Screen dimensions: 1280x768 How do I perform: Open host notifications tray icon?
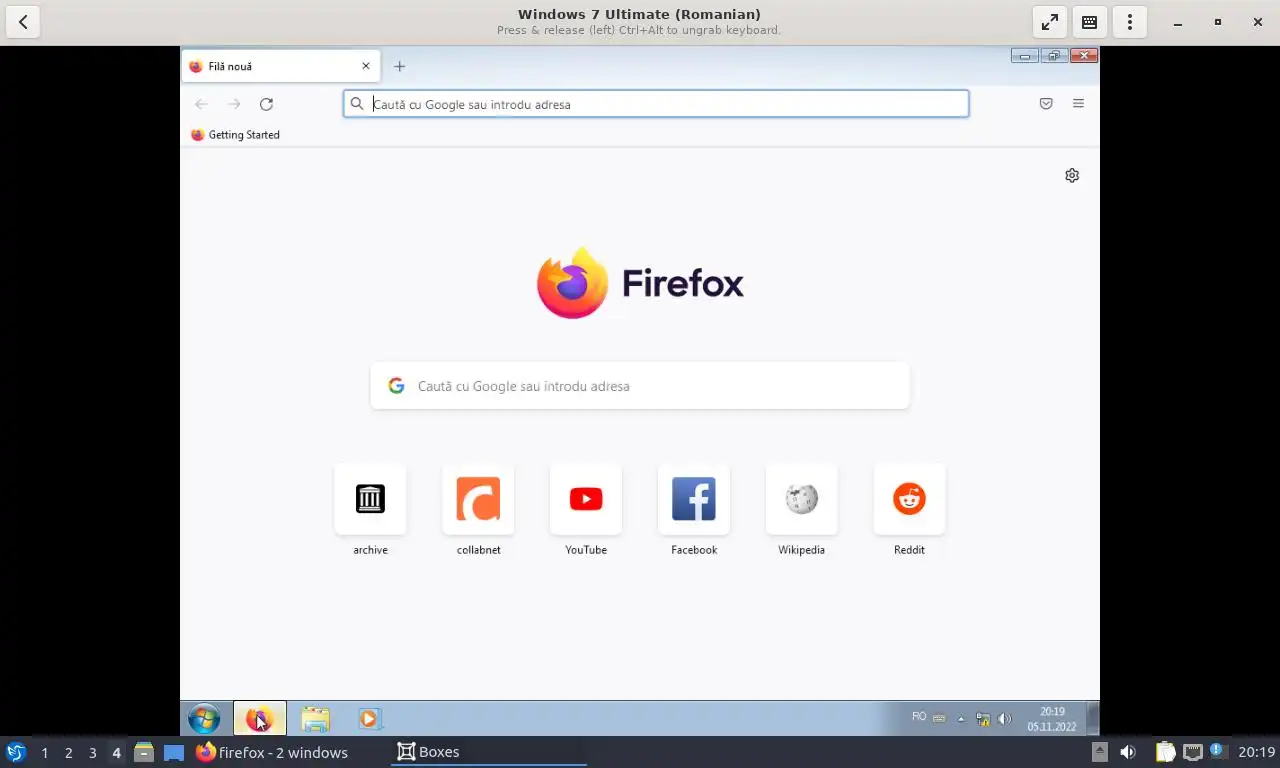[1218, 751]
